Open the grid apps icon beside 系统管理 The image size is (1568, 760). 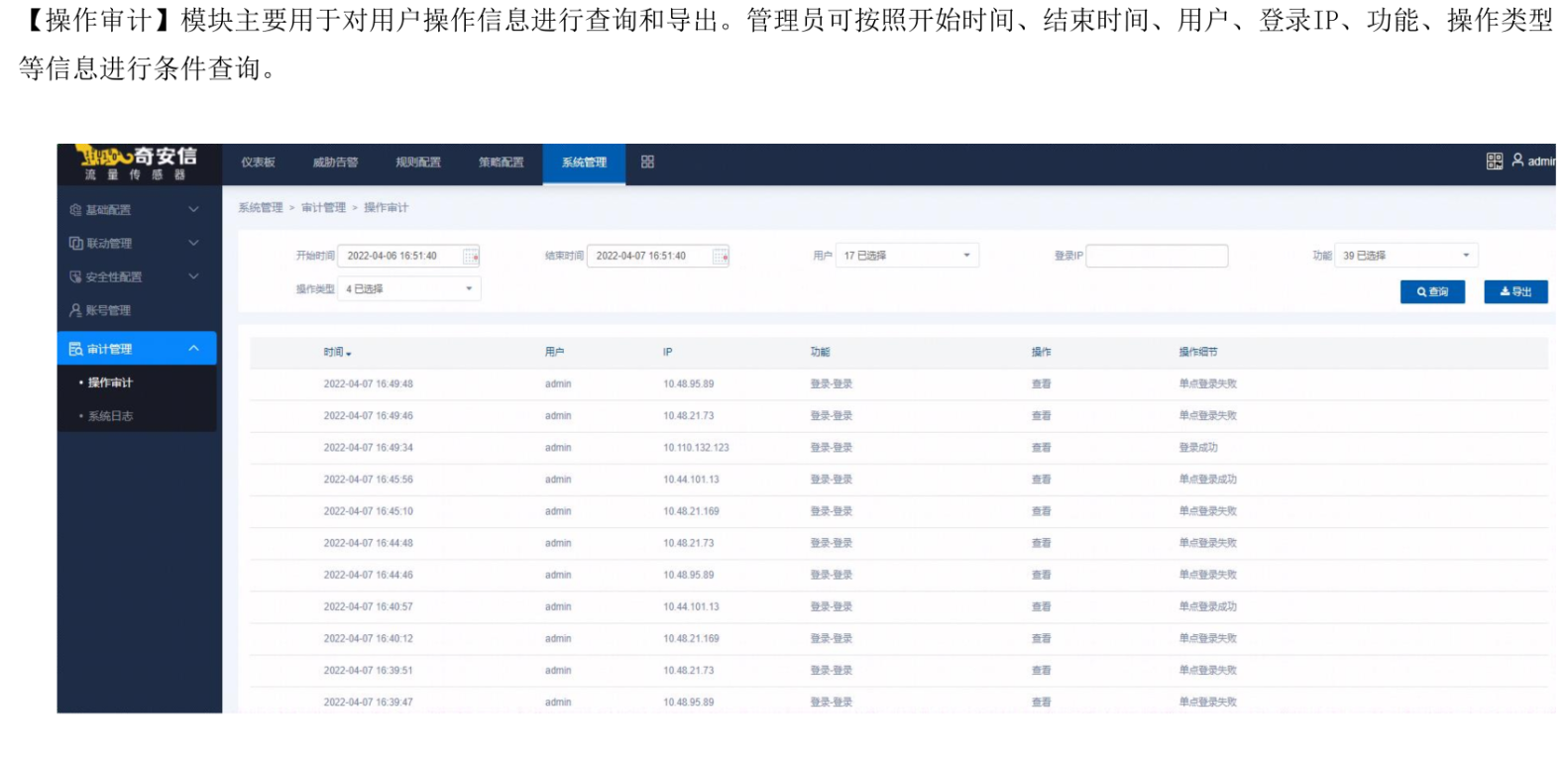pos(647,162)
